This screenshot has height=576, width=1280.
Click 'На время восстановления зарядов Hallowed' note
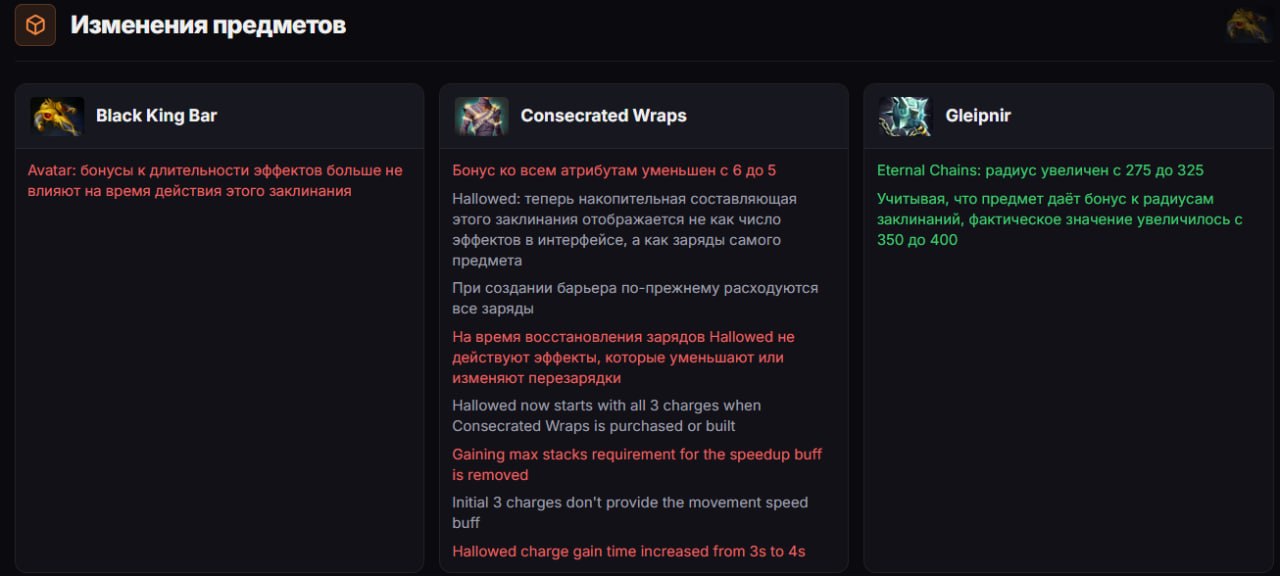622,357
